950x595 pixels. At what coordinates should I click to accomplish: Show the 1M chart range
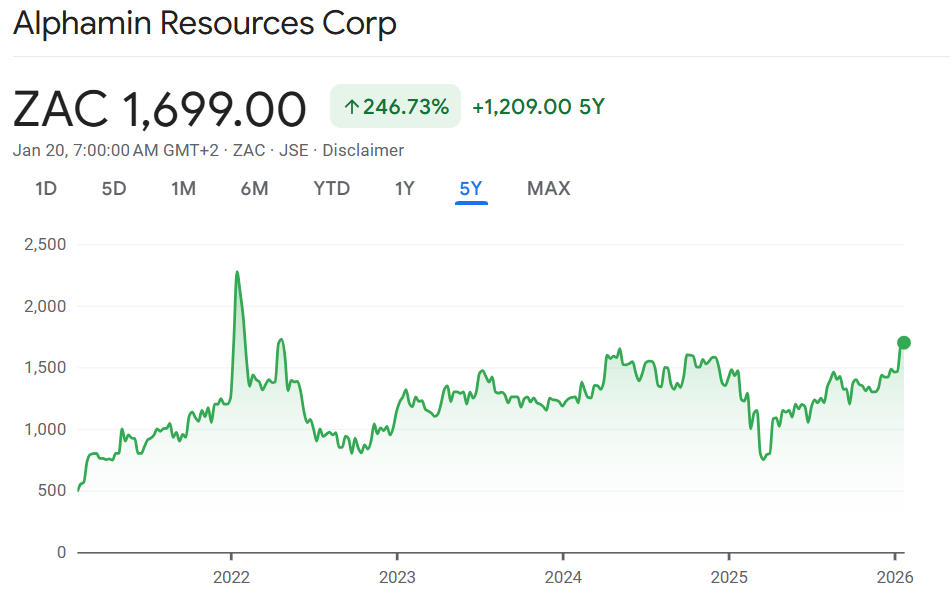click(183, 188)
